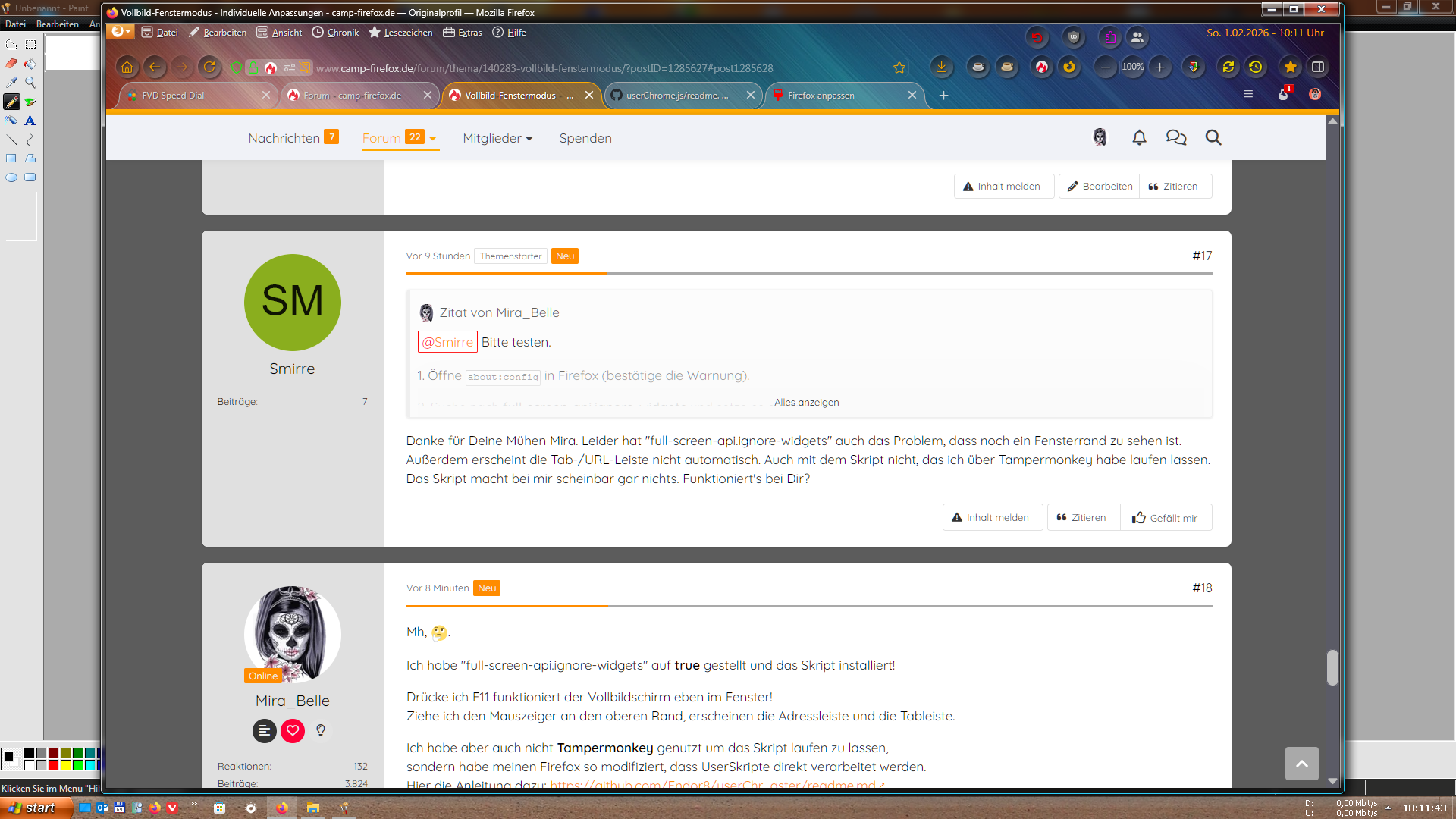Click Gefällt mir on post #17
The image size is (1456, 819).
(1166, 518)
